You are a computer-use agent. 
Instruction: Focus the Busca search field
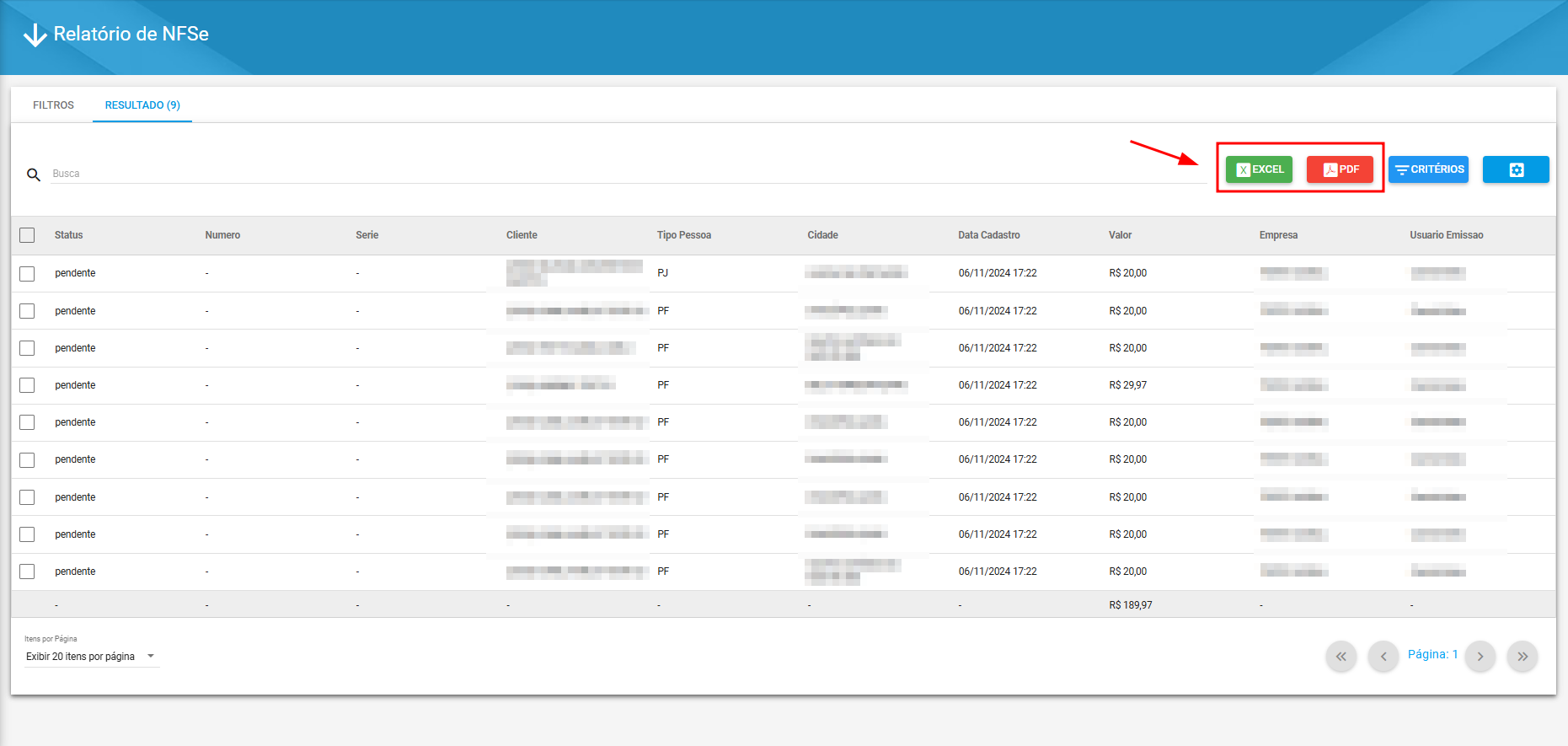(628, 174)
